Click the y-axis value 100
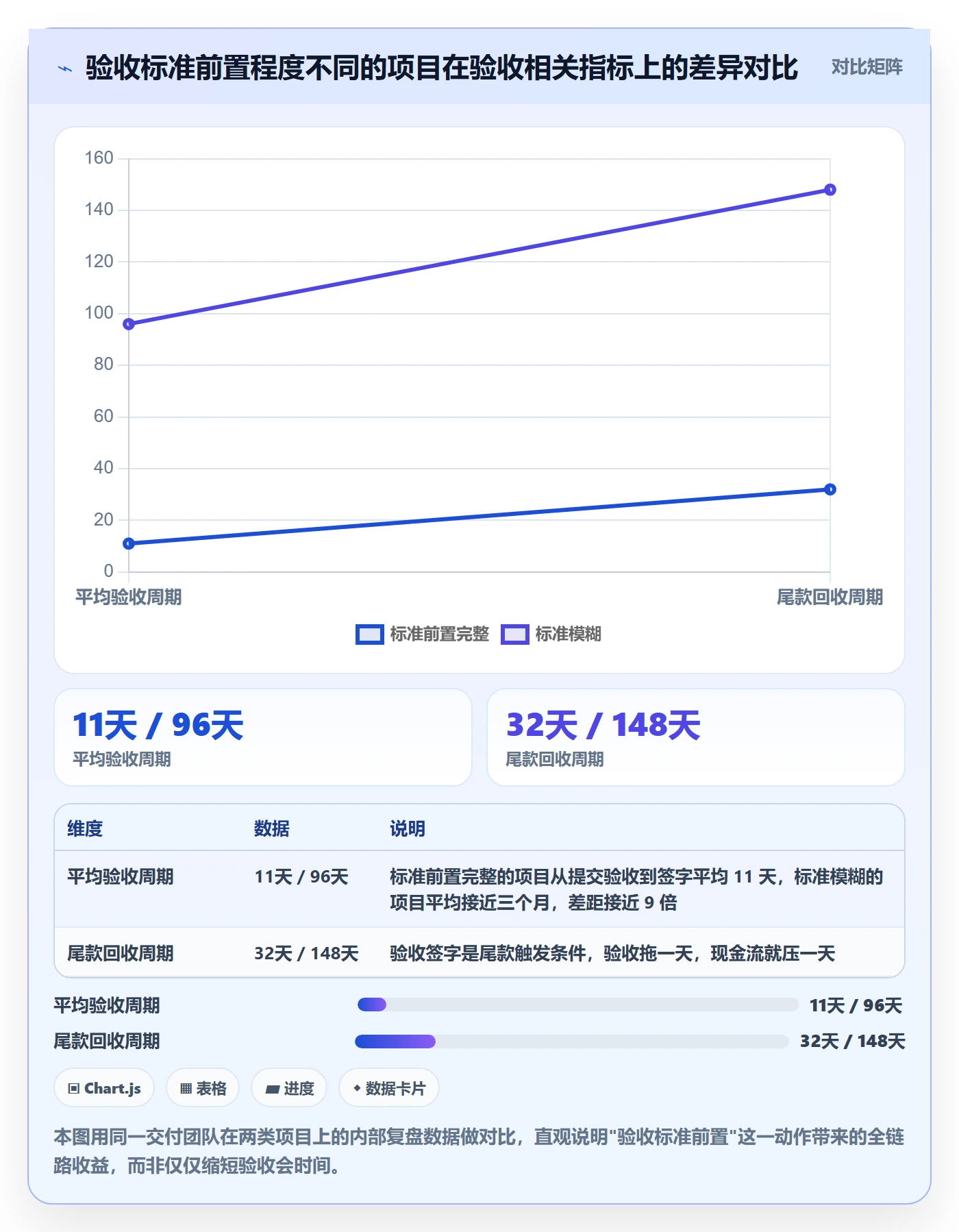Viewport: 959px width, 1232px height. pos(99,313)
